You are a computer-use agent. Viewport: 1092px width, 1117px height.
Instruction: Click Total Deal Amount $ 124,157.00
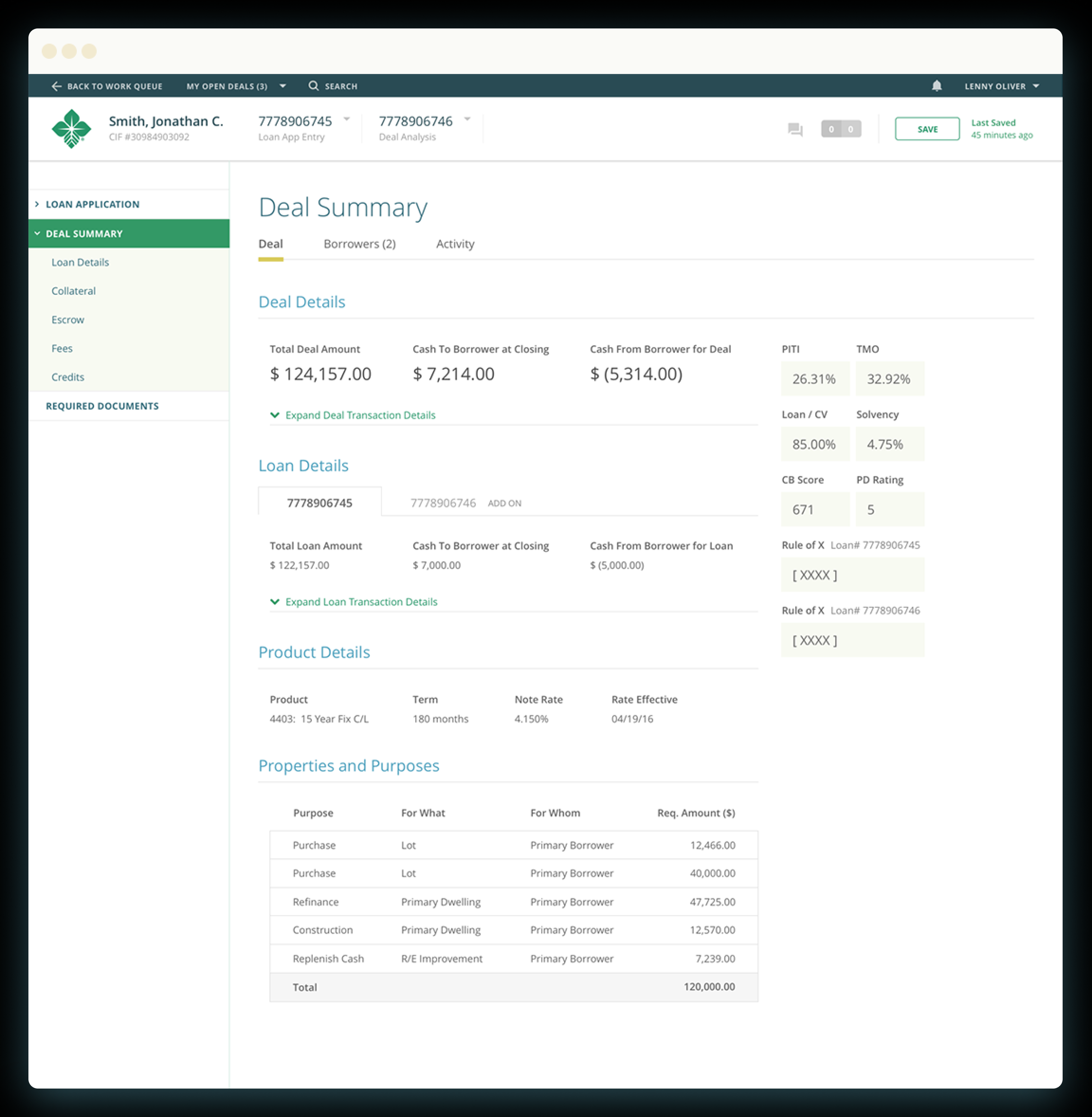click(x=320, y=374)
